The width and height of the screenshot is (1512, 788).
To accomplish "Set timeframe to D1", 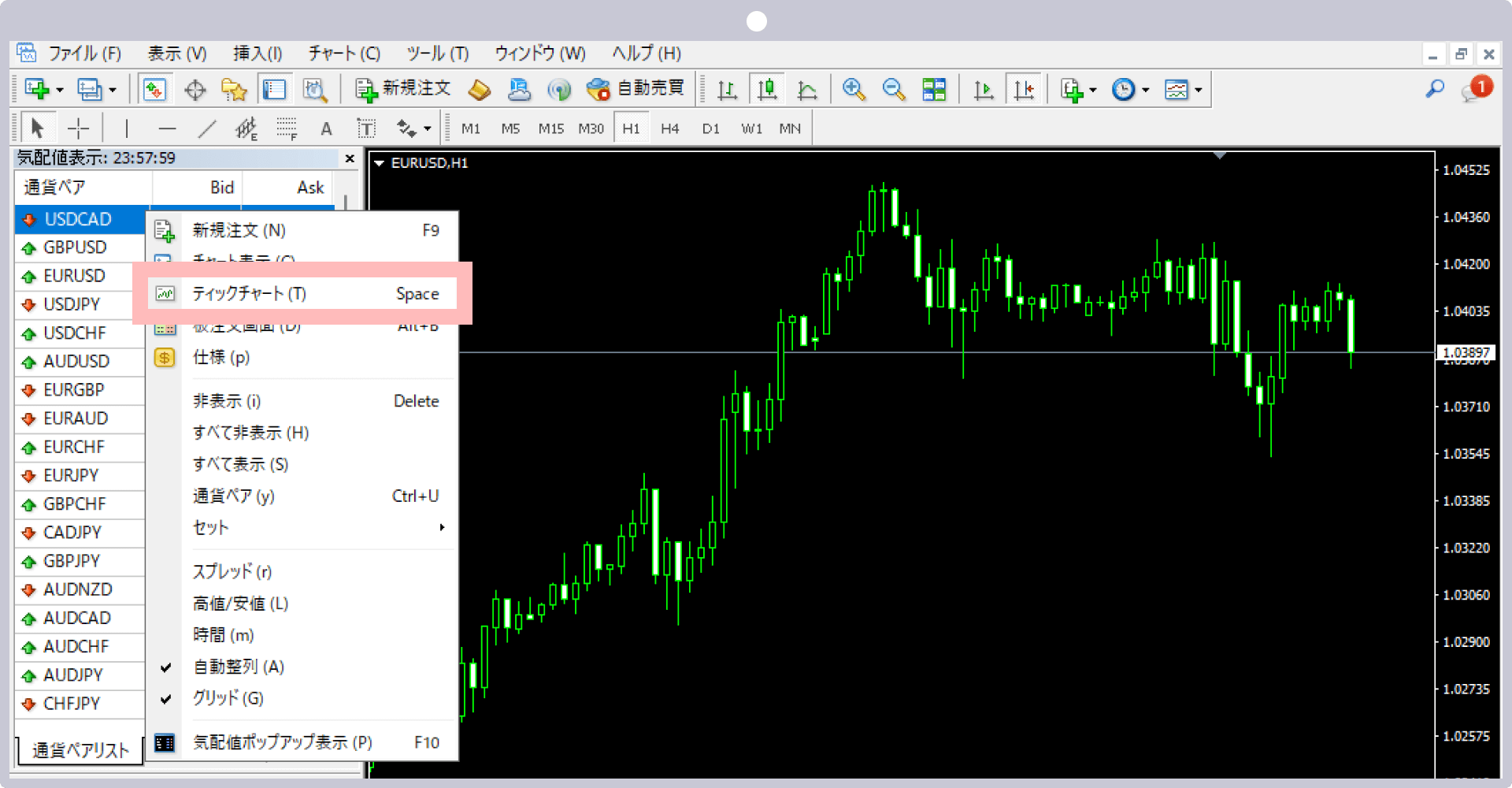I will tap(711, 128).
